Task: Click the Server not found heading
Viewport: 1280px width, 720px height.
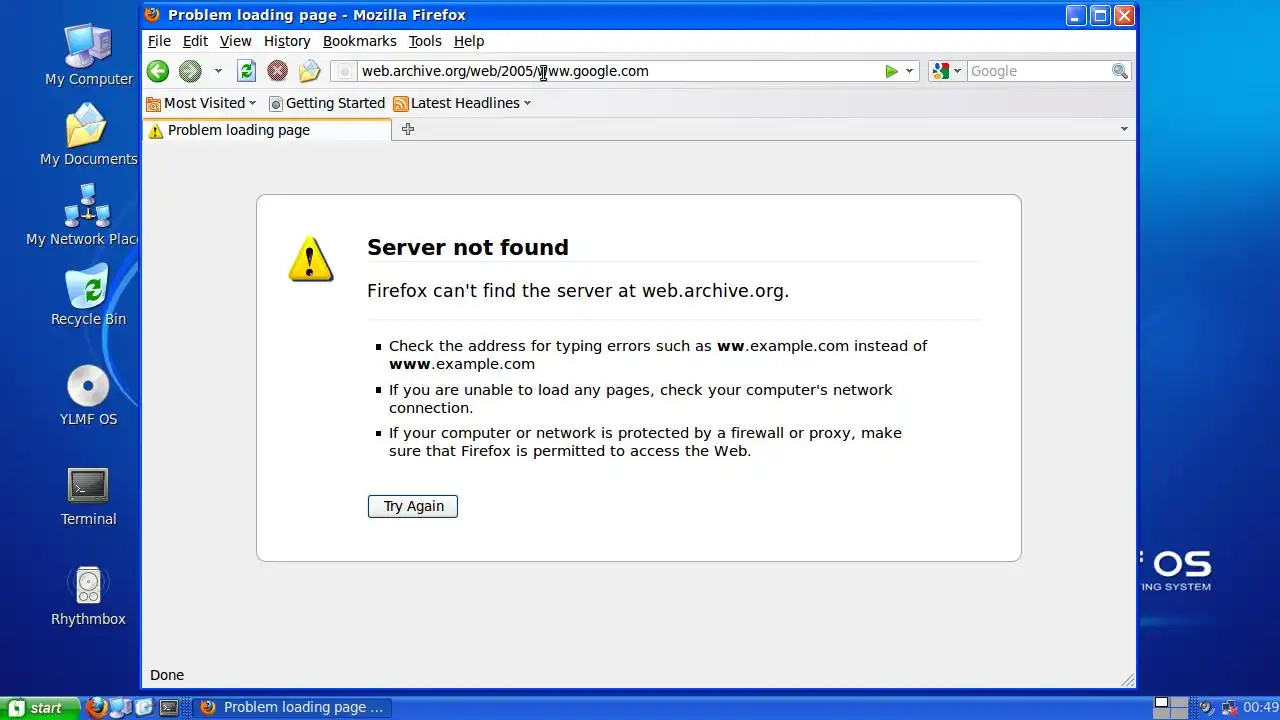Action: 468,247
